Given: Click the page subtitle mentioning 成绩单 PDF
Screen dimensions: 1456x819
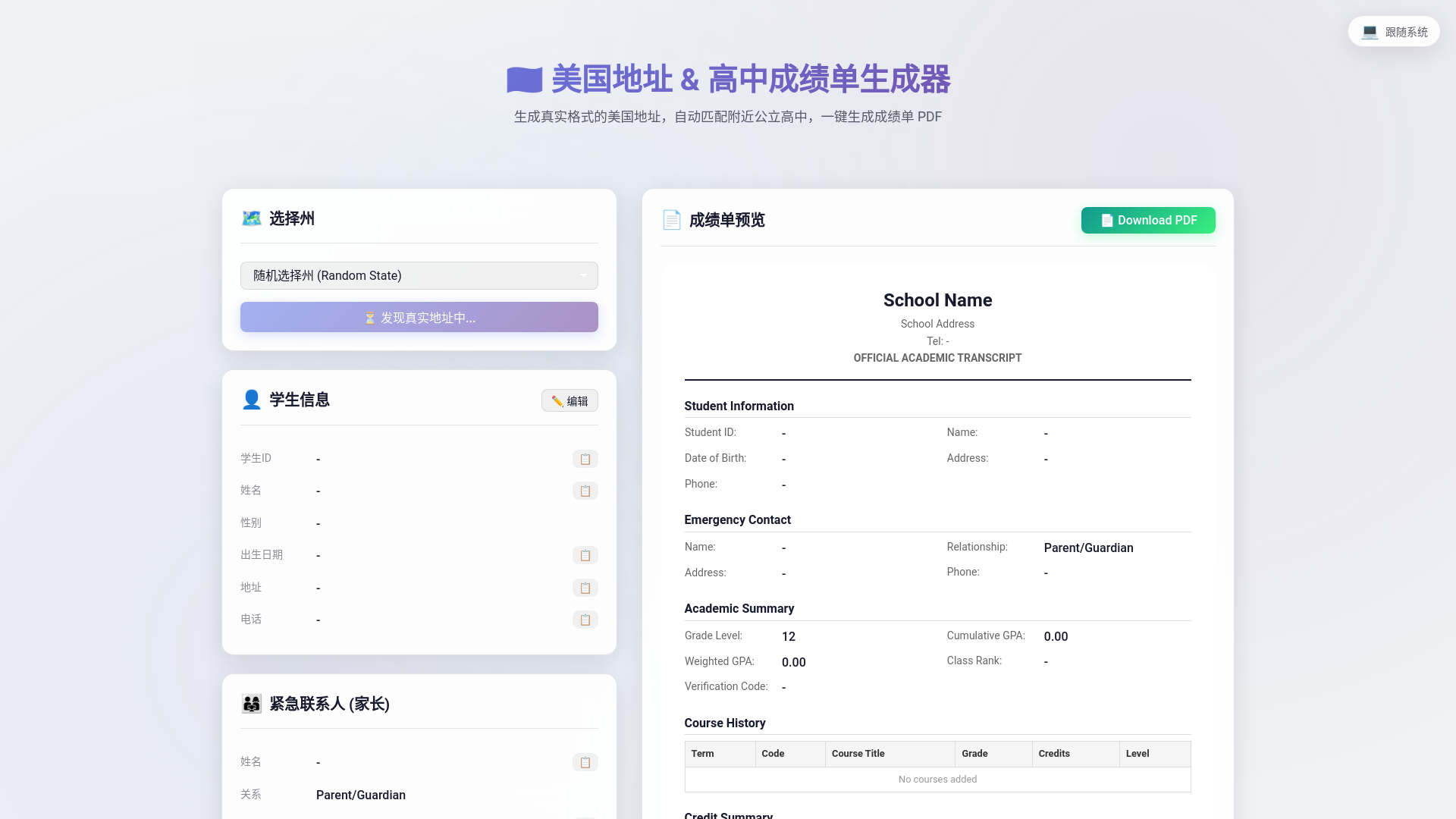Looking at the screenshot, I should click(x=728, y=117).
